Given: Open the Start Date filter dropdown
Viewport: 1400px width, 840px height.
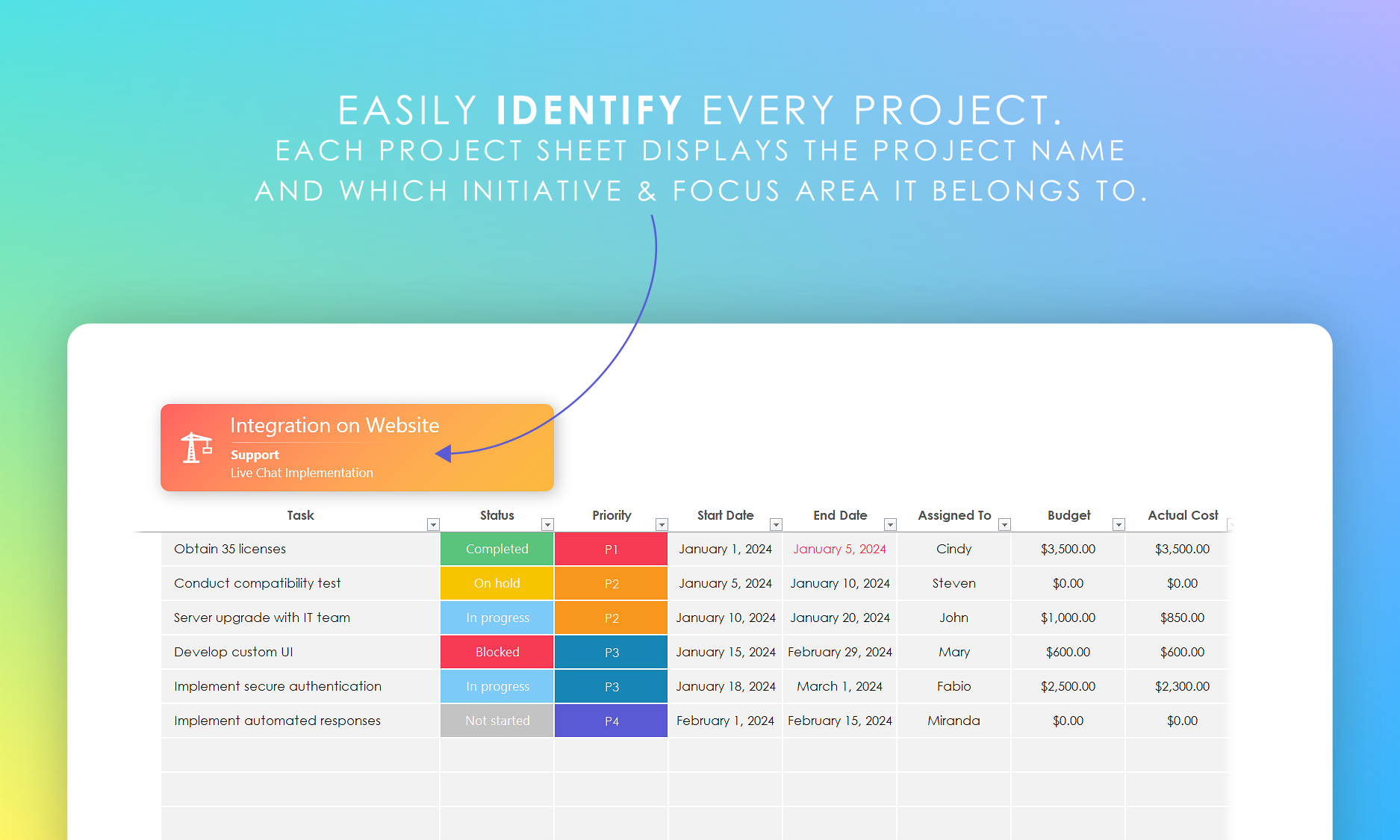Looking at the screenshot, I should tap(776, 525).
